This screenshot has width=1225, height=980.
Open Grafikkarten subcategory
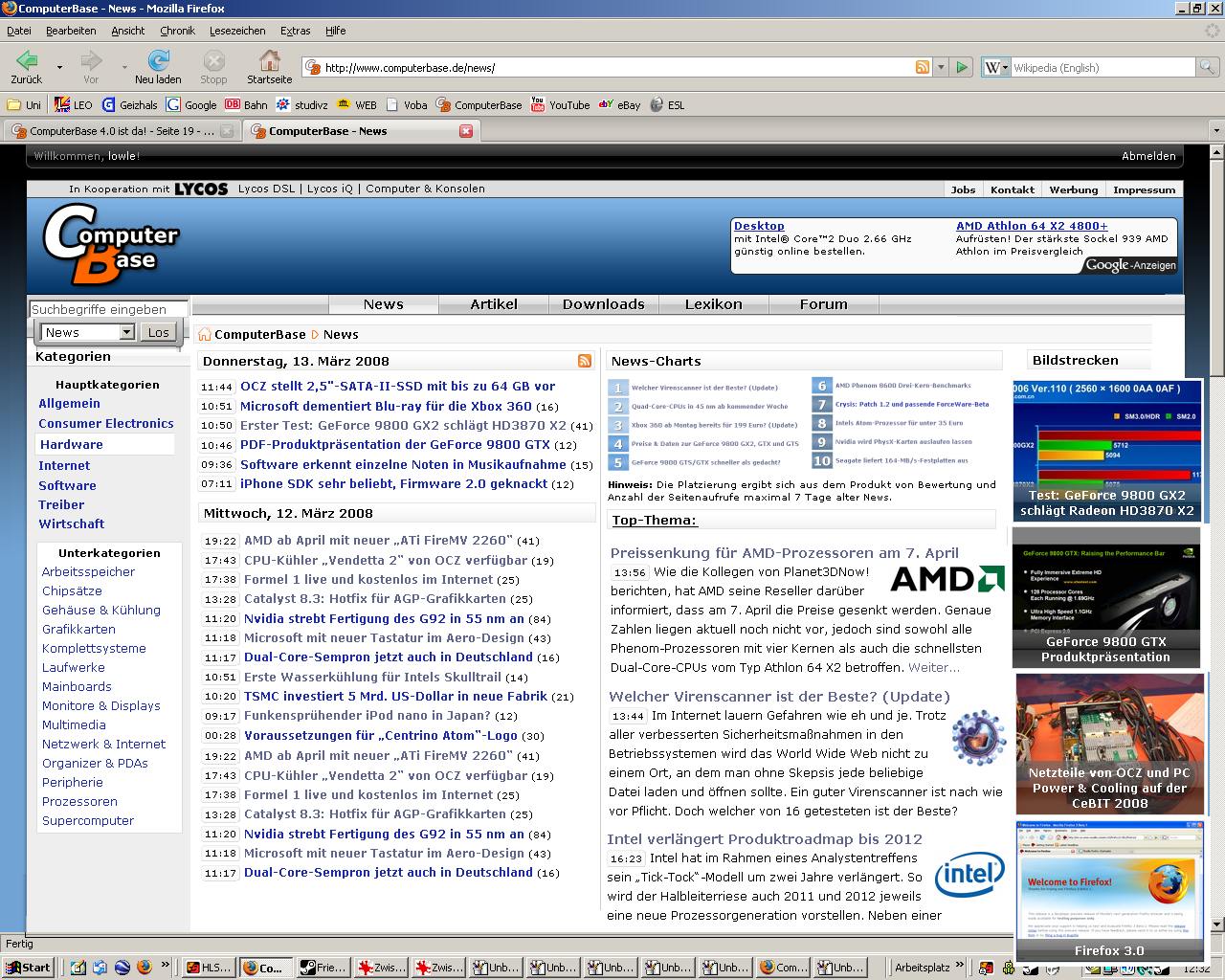(x=78, y=629)
